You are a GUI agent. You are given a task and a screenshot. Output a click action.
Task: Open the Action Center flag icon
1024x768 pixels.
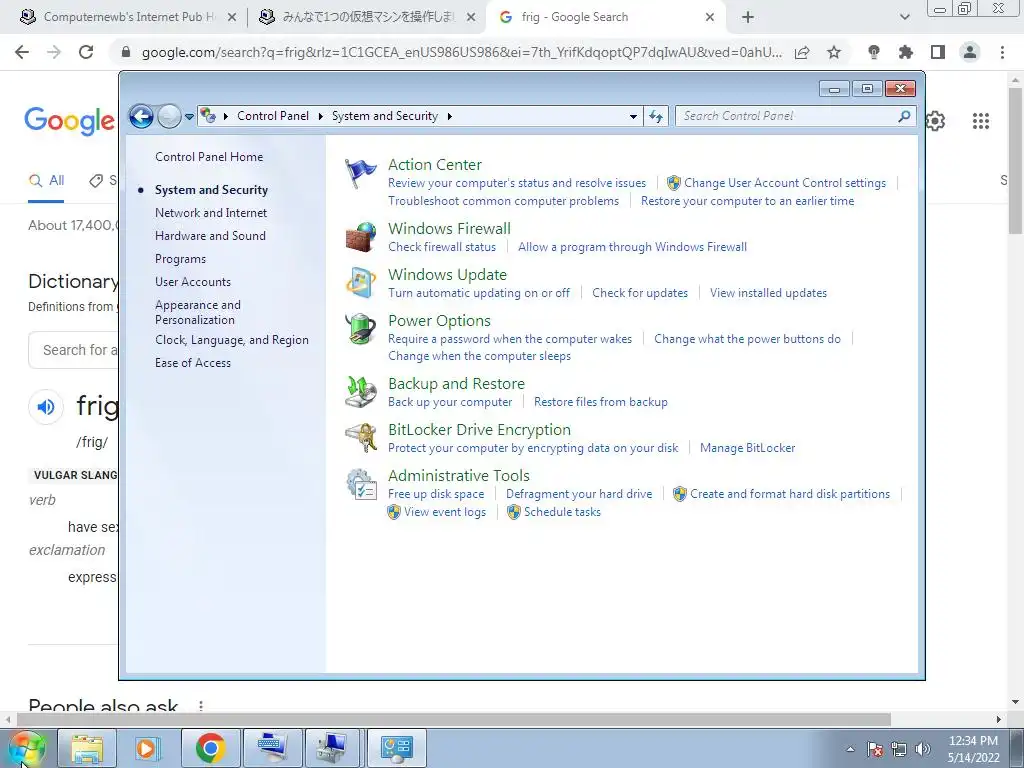tap(360, 174)
